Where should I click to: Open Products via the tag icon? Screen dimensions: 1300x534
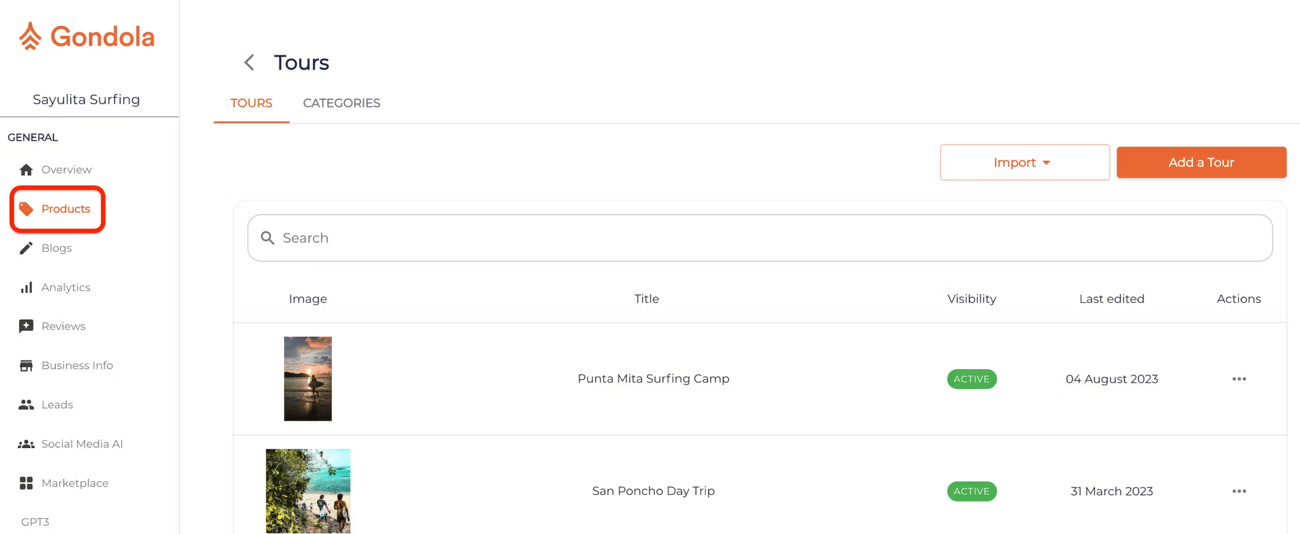point(26,209)
